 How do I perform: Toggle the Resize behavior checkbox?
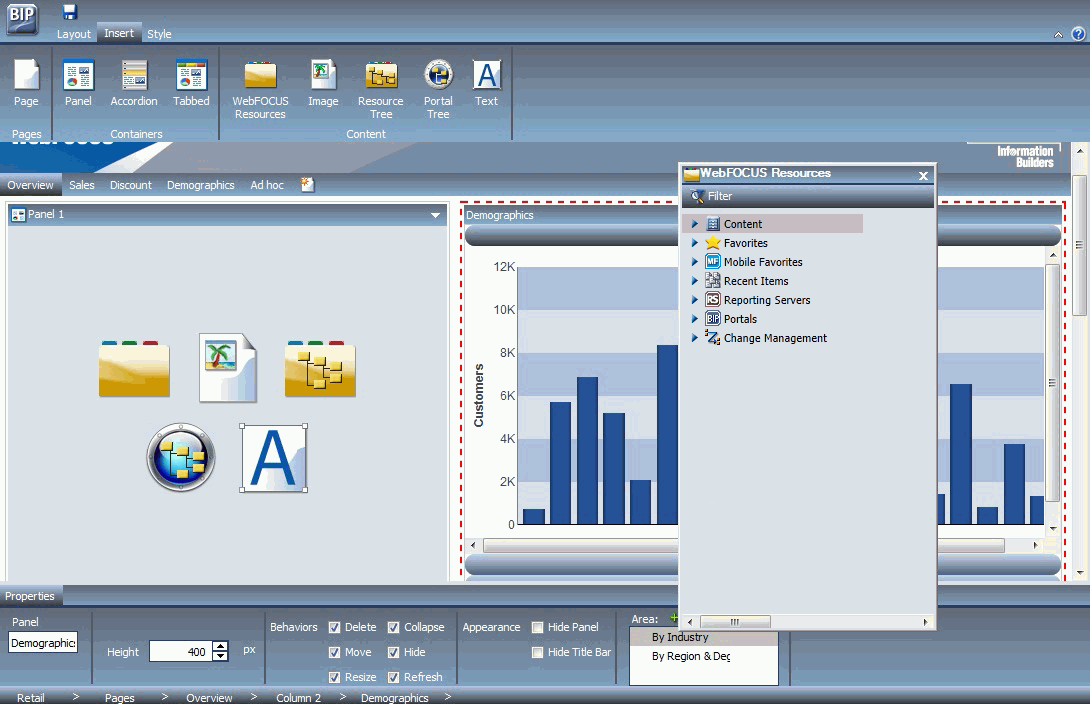(x=334, y=678)
